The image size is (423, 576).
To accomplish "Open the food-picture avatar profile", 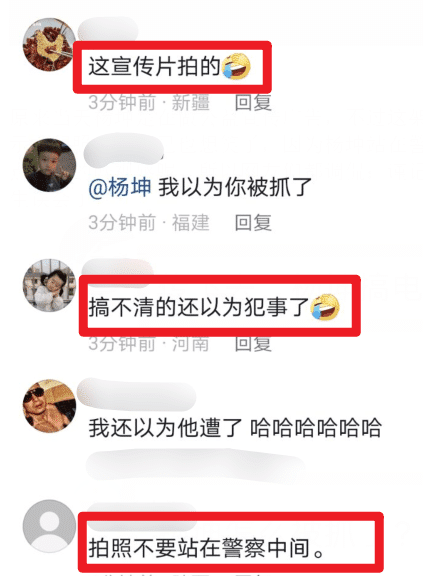I will [x=49, y=44].
